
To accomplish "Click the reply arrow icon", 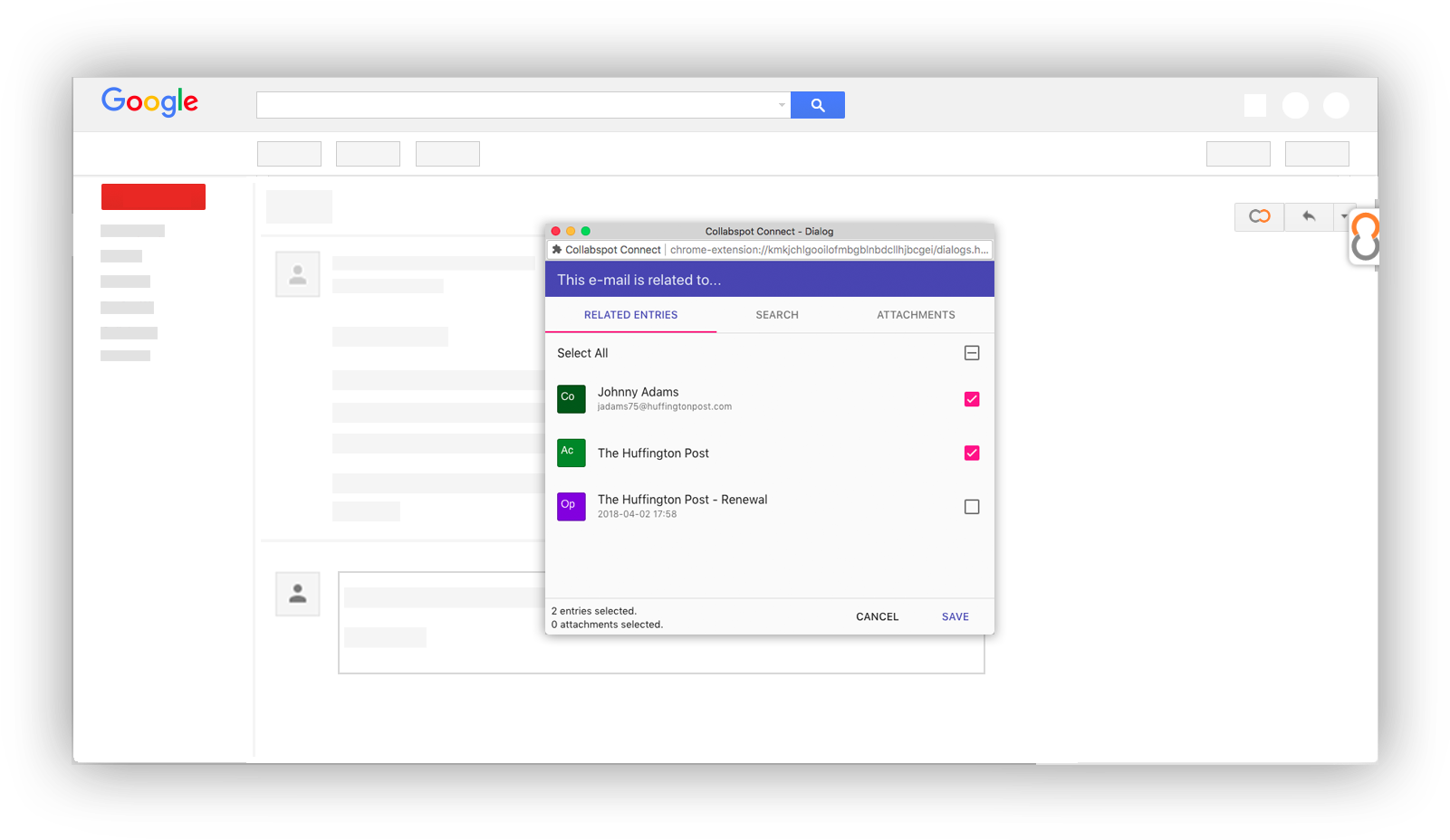I will pos(1309,216).
